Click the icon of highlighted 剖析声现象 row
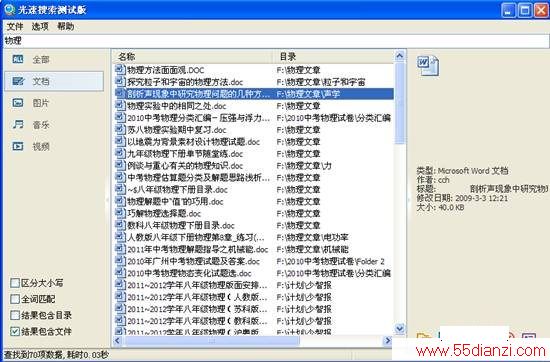 (120, 94)
